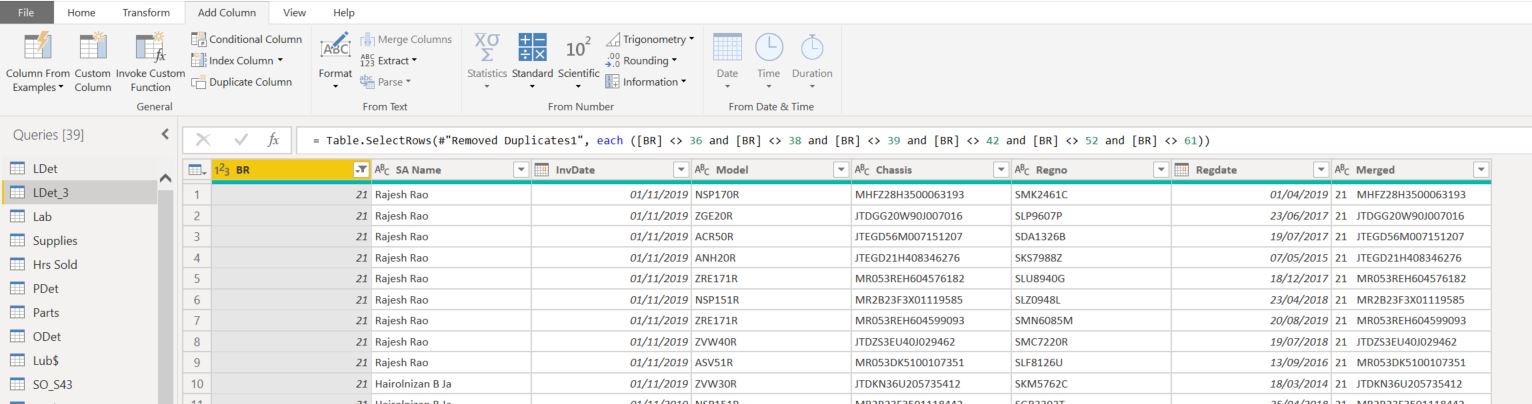Switch to the View tab
The image size is (1532, 404).
point(295,12)
